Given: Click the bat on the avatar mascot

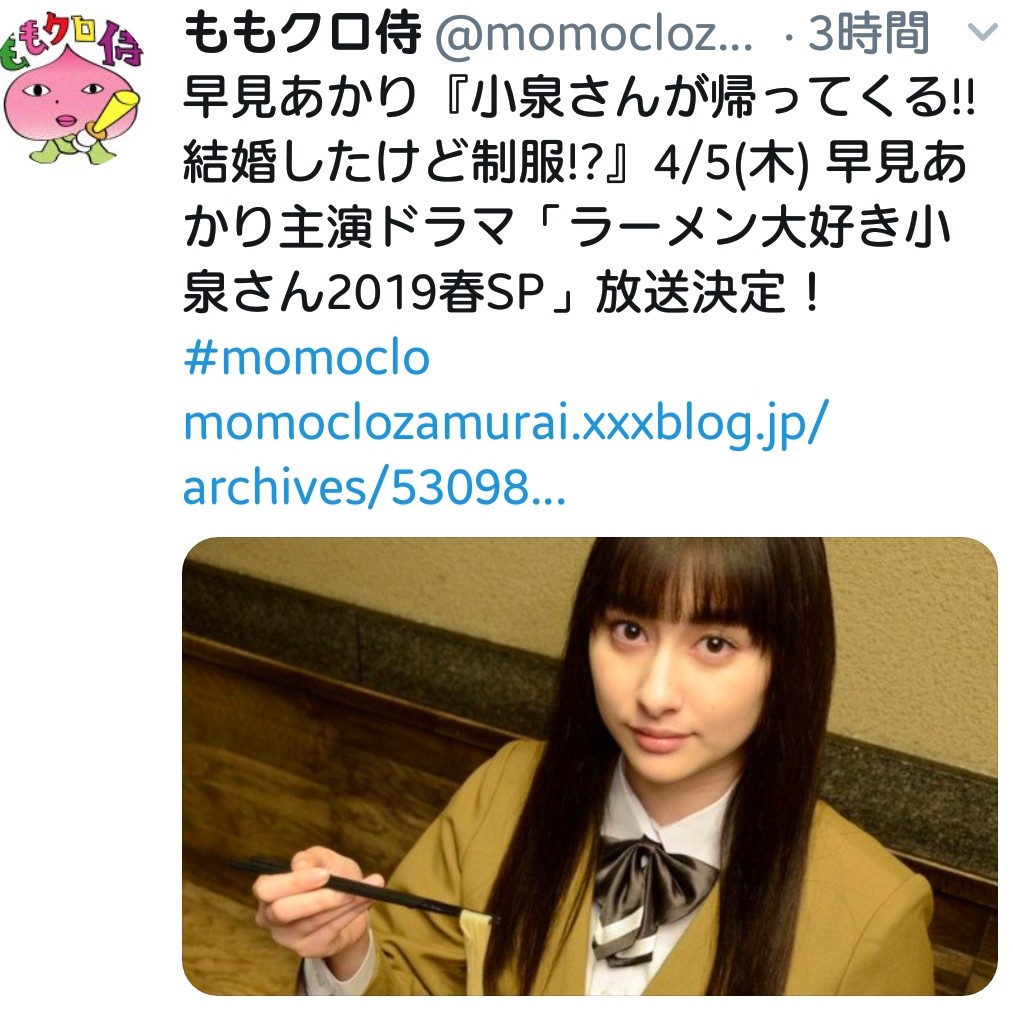Looking at the screenshot, I should tap(116, 113).
